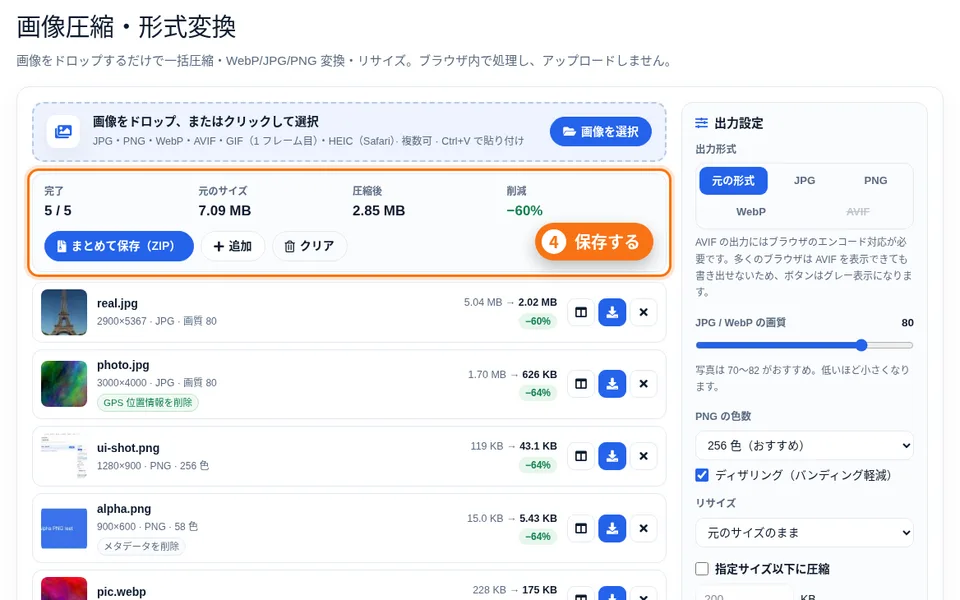Download the compressed alpha.png
Viewport: 960px width, 600px height.
coord(612,528)
